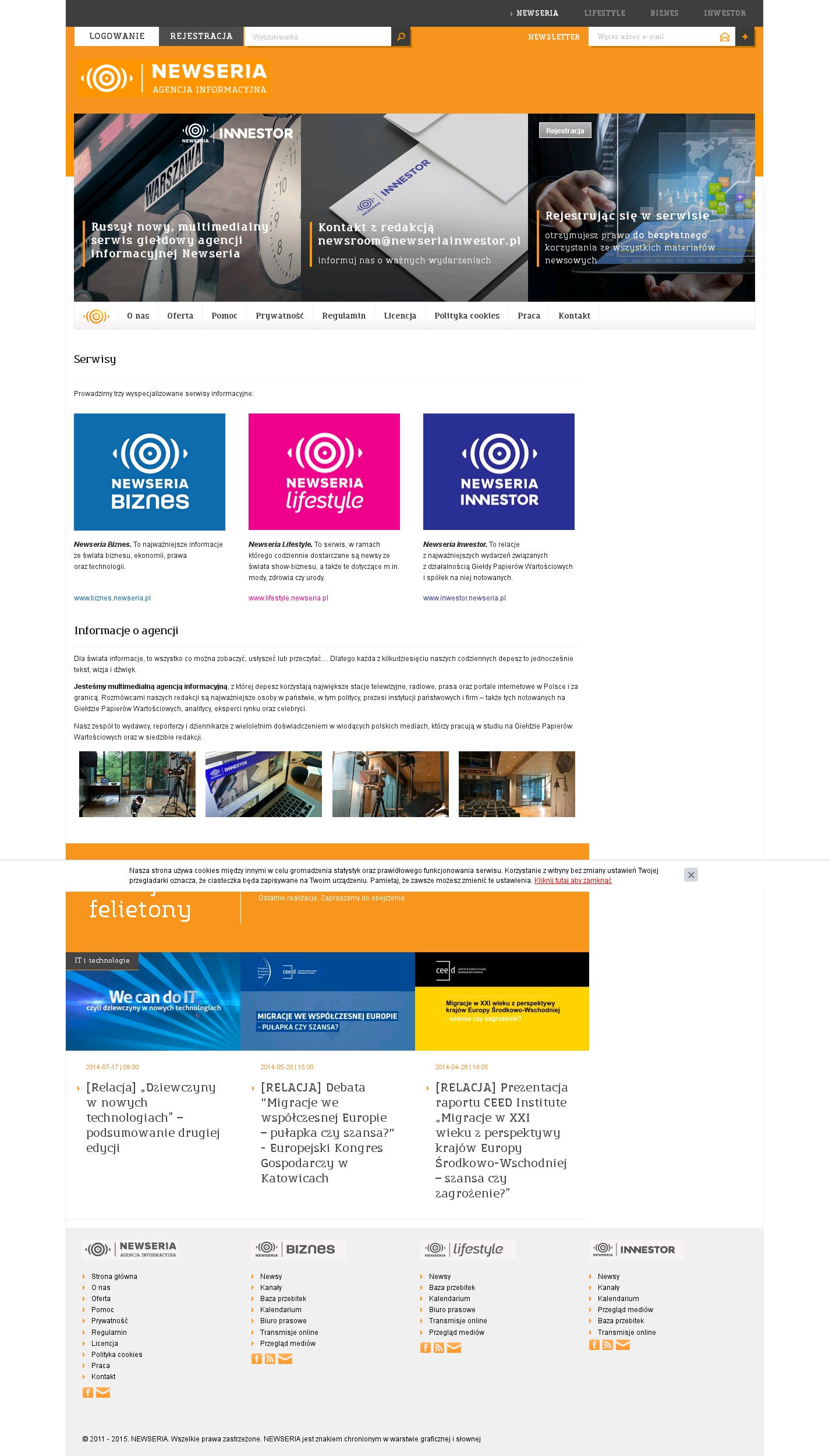Open RSS feed icon under Lifestyle footer
The height and width of the screenshot is (1456, 829).
[439, 1348]
